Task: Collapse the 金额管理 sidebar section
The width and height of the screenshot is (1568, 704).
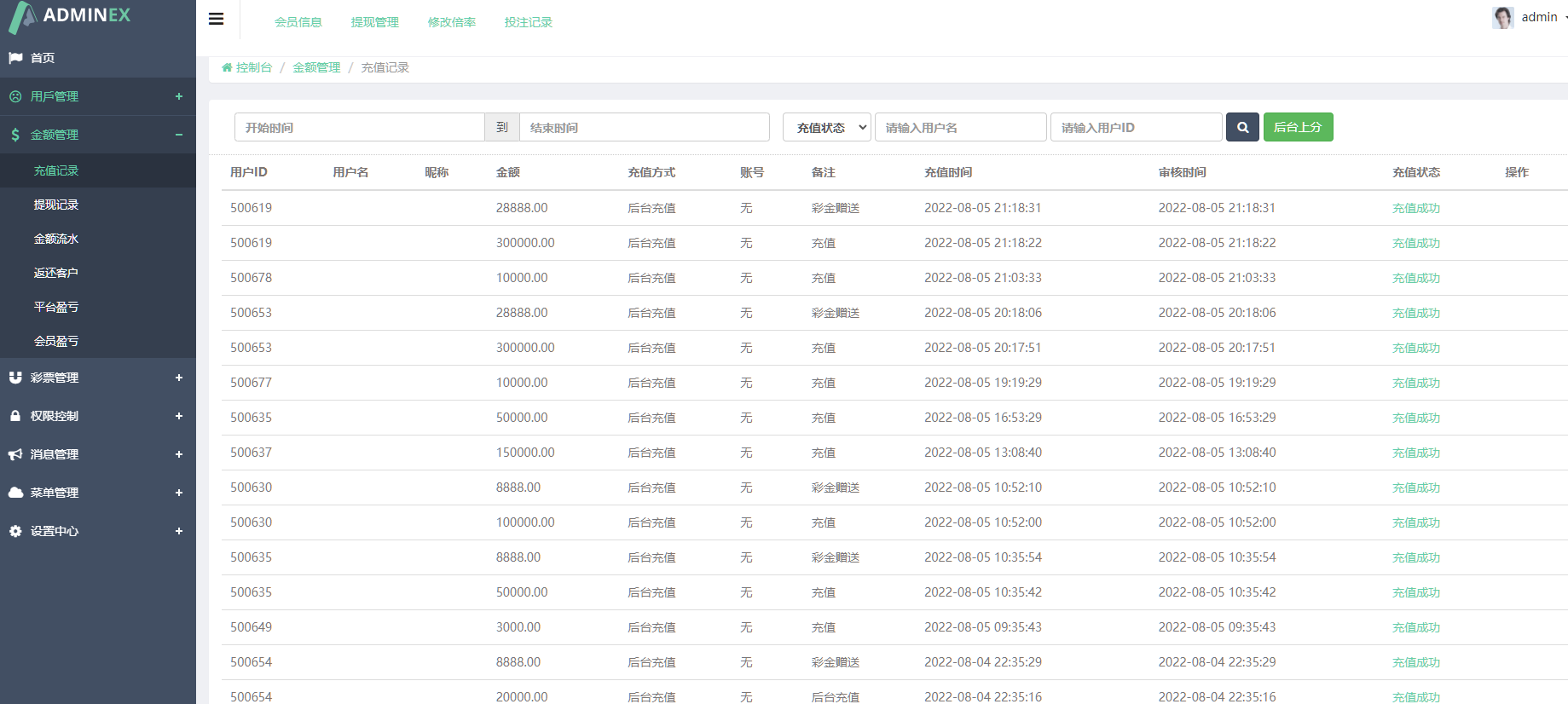Action: pyautogui.click(x=179, y=135)
